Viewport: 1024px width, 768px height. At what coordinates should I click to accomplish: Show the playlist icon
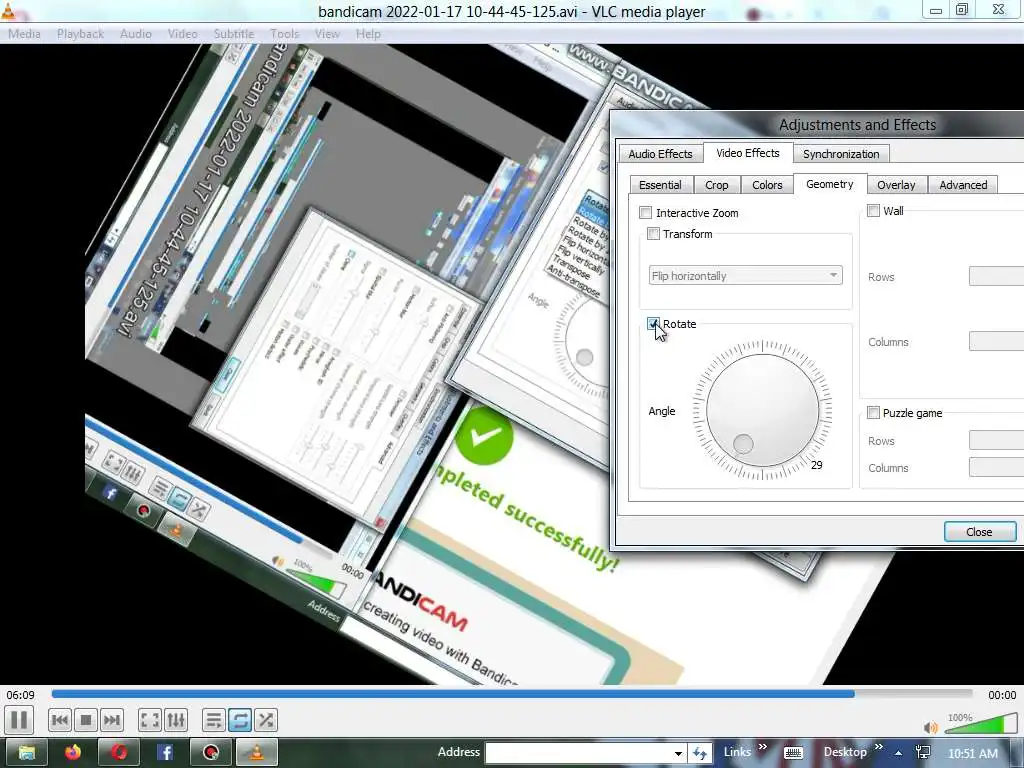click(214, 720)
